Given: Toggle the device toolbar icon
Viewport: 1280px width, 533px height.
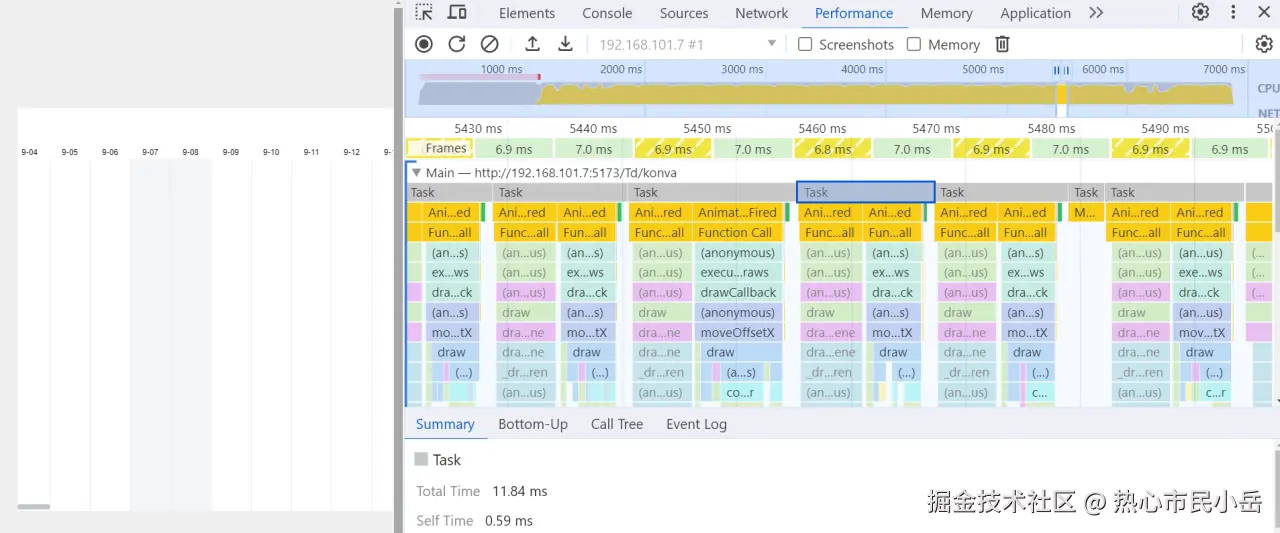Looking at the screenshot, I should pyautogui.click(x=457, y=13).
